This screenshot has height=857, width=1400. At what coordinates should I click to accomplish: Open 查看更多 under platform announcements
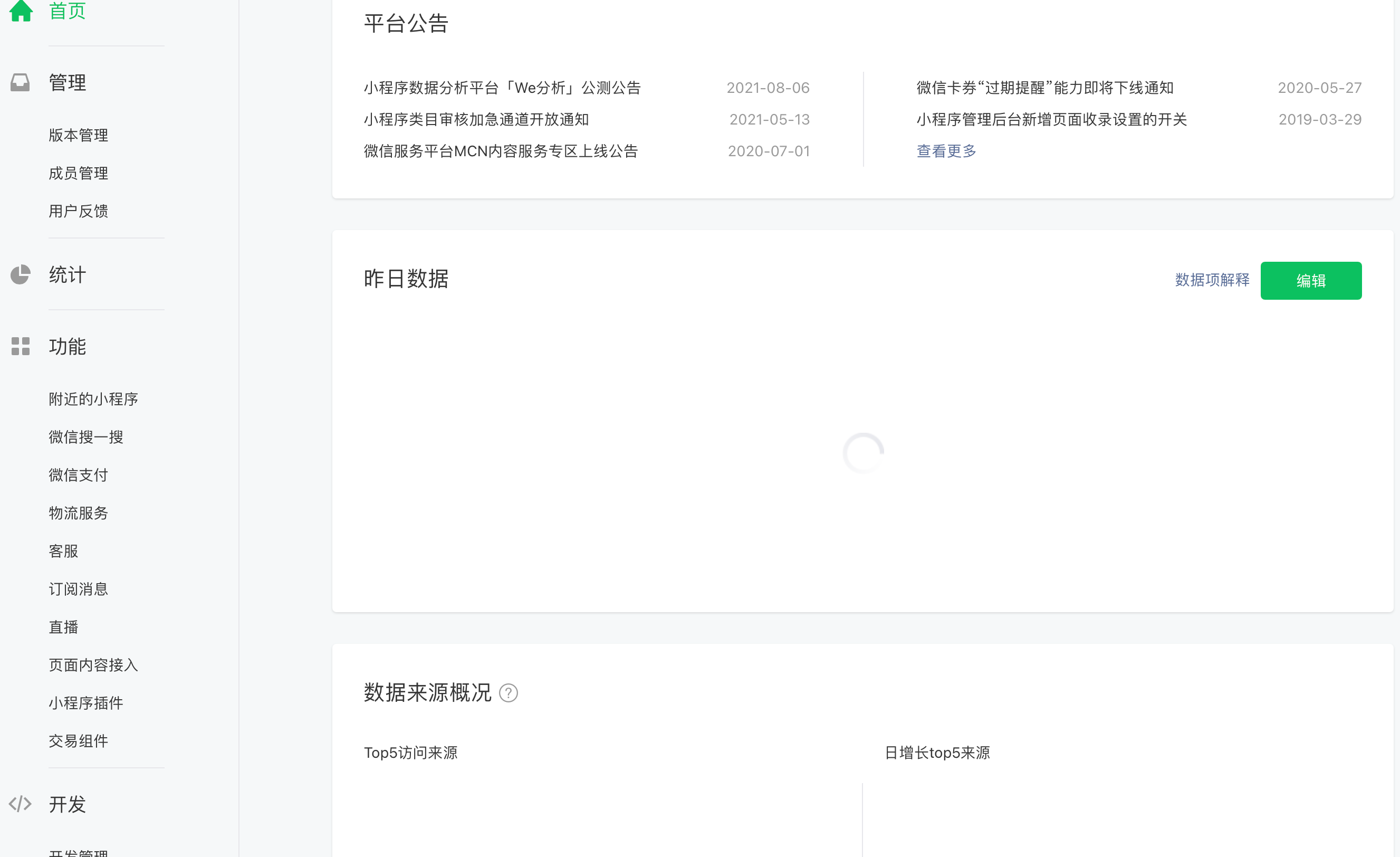[x=945, y=150]
